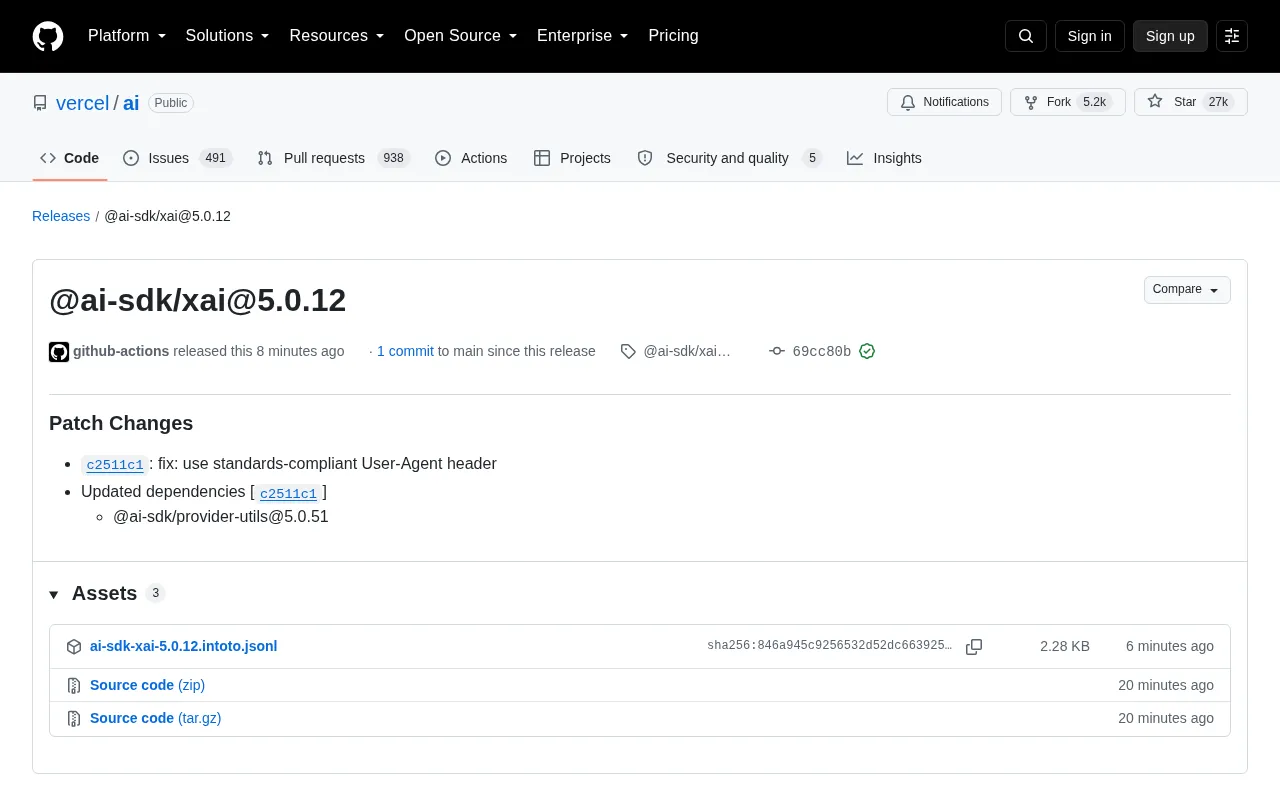Open the Security and quality tab

tap(729, 158)
